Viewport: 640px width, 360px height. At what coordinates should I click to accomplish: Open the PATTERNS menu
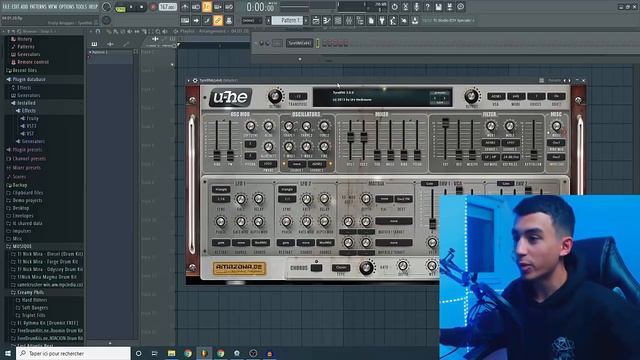(x=39, y=7)
